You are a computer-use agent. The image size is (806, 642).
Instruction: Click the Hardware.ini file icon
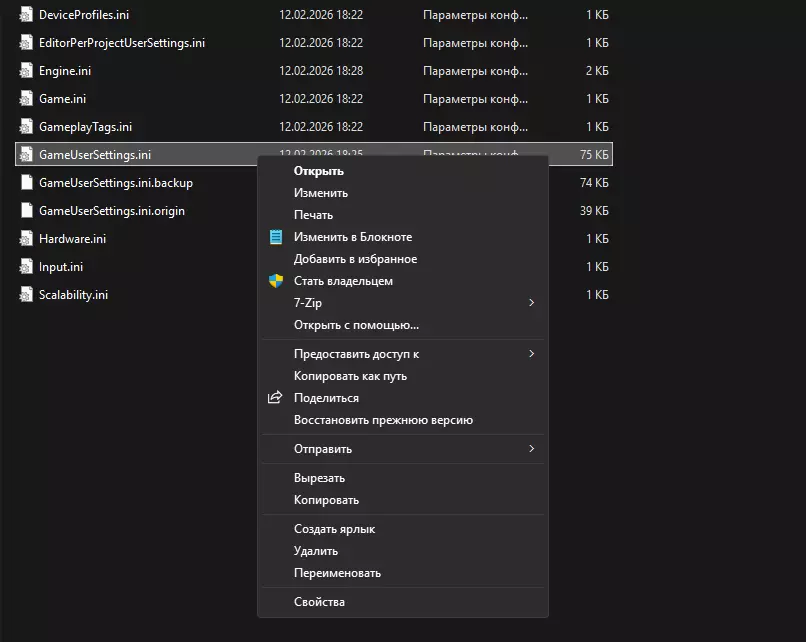pyautogui.click(x=27, y=239)
